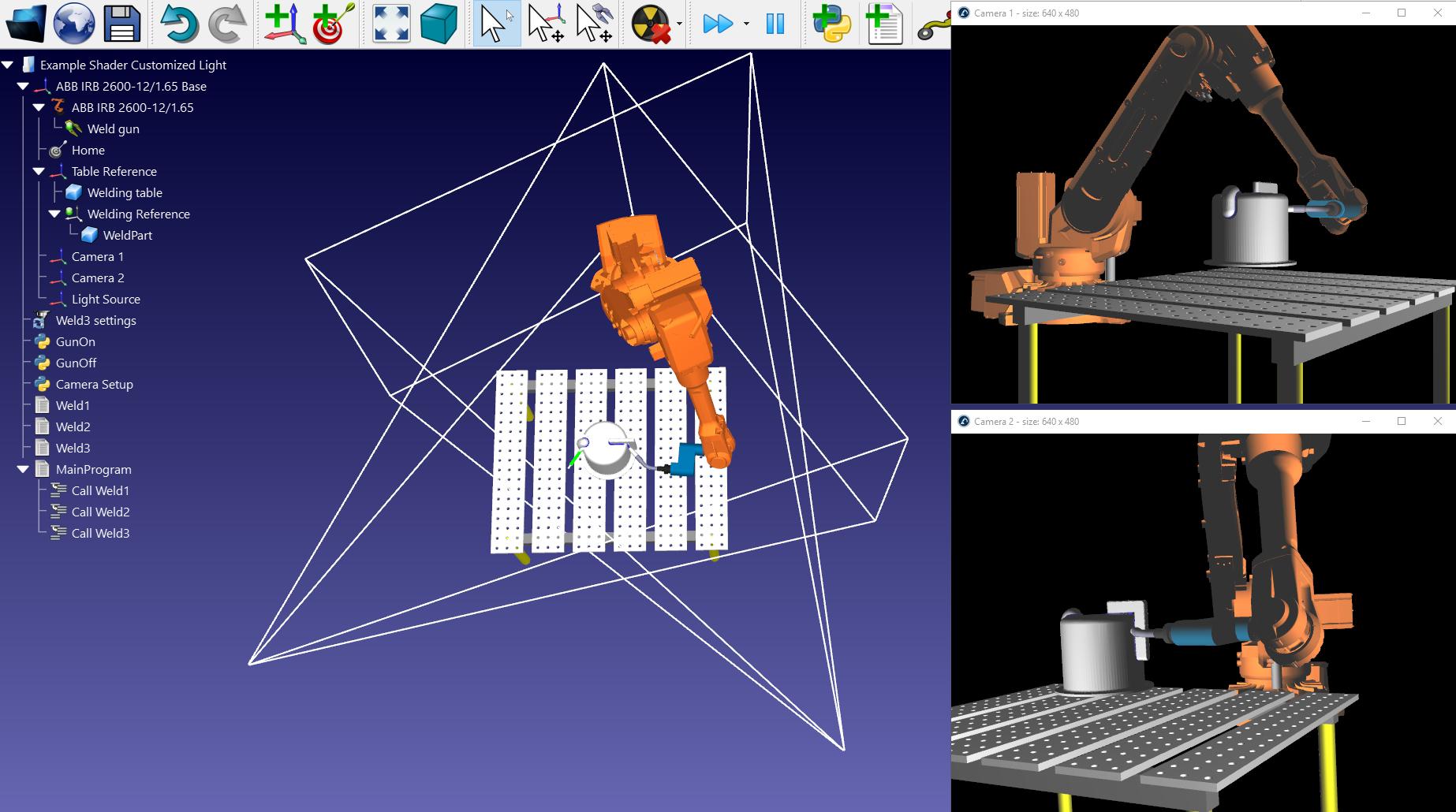Collapse the Welding Reference node
Screen dimensions: 1456x812
click(54, 214)
